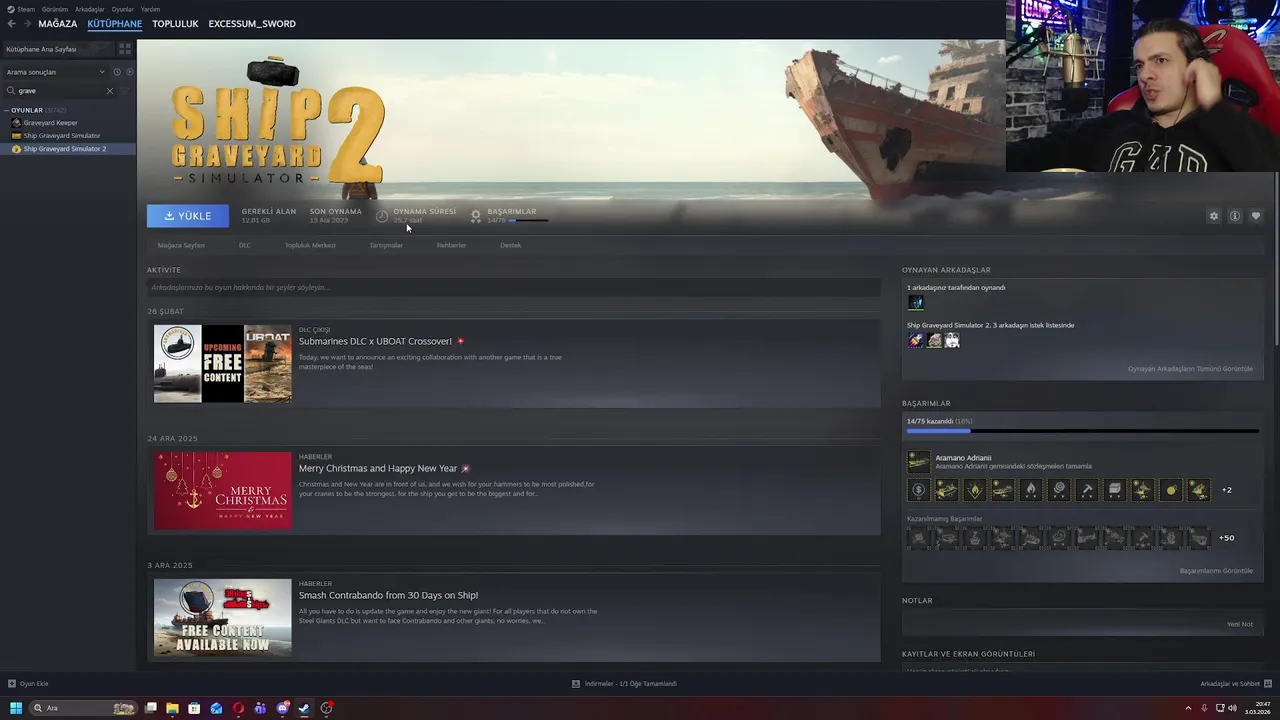Open the EXCESSUM_SWORD profile tab
Screen dimensions: 1280x720
coord(252,23)
